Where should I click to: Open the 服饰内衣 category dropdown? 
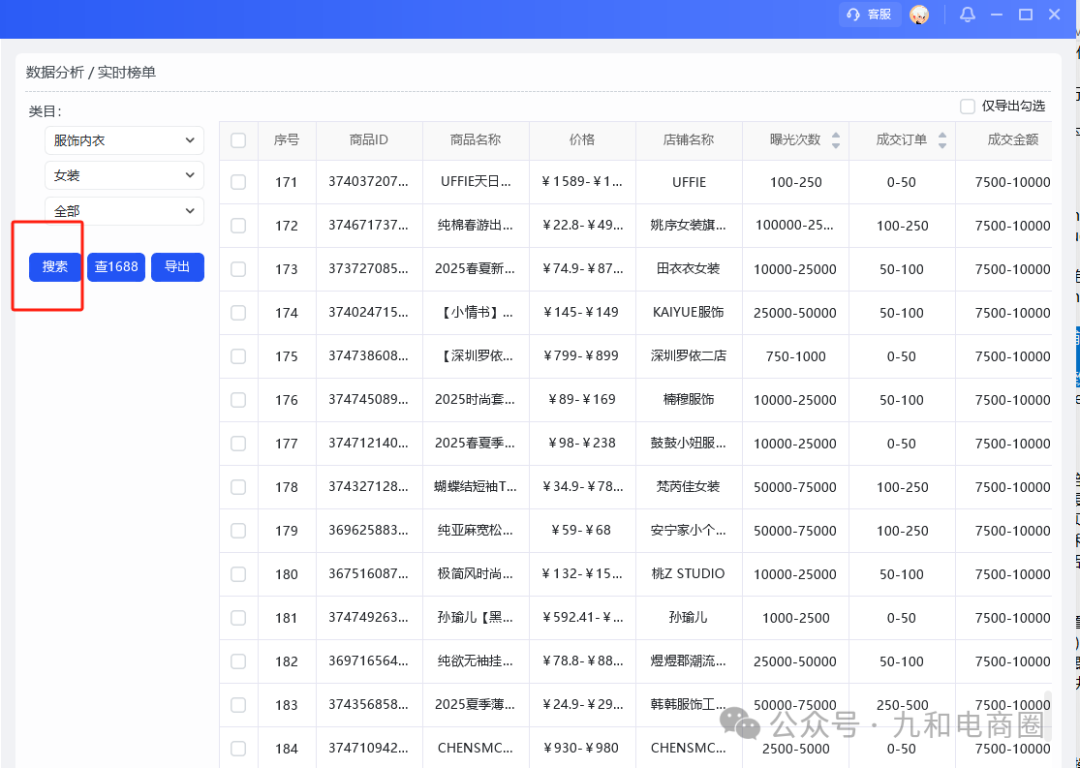click(x=123, y=140)
